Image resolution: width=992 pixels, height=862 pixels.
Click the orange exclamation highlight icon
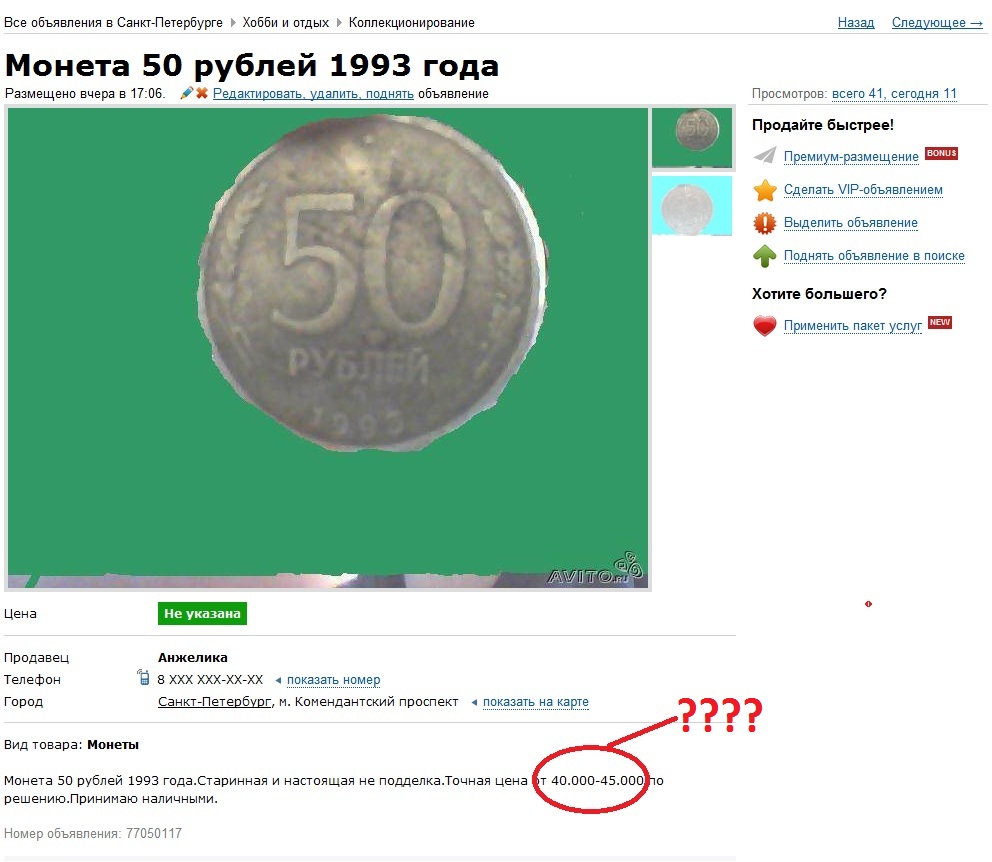click(764, 223)
